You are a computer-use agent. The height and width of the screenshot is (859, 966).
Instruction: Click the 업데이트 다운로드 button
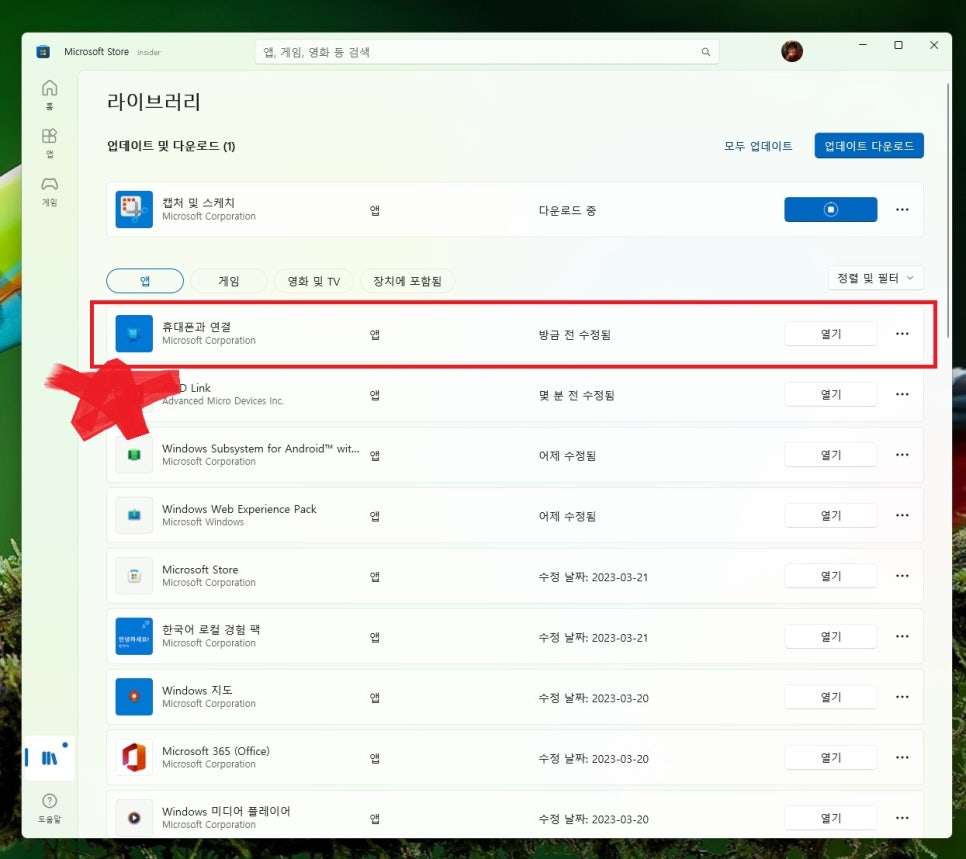click(869, 146)
